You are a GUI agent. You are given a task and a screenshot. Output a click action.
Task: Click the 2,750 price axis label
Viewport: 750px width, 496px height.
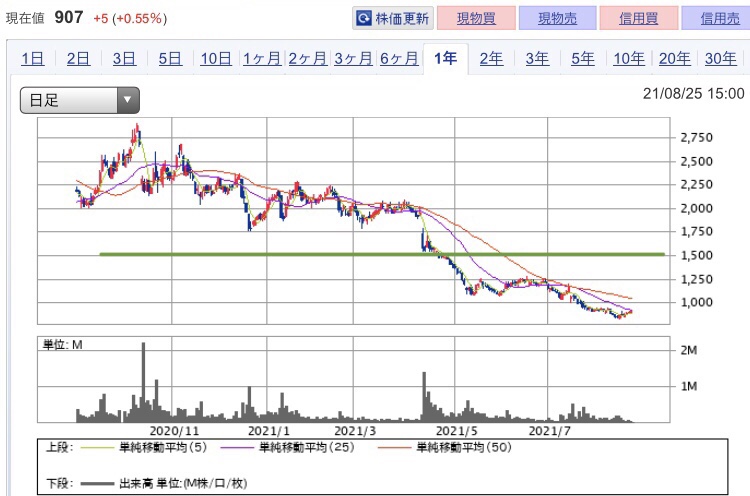[x=696, y=138]
